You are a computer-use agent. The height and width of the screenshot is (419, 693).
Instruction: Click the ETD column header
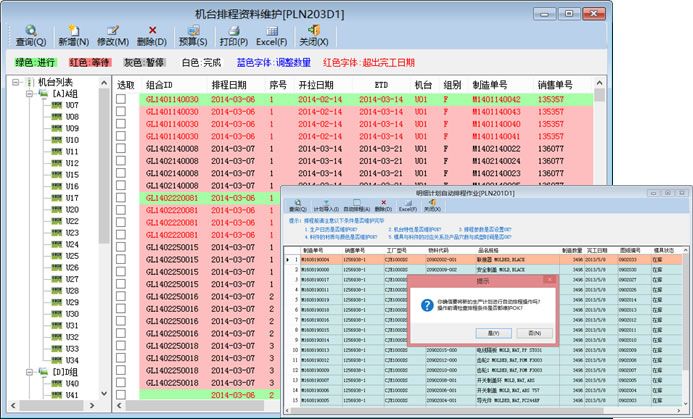click(x=381, y=85)
